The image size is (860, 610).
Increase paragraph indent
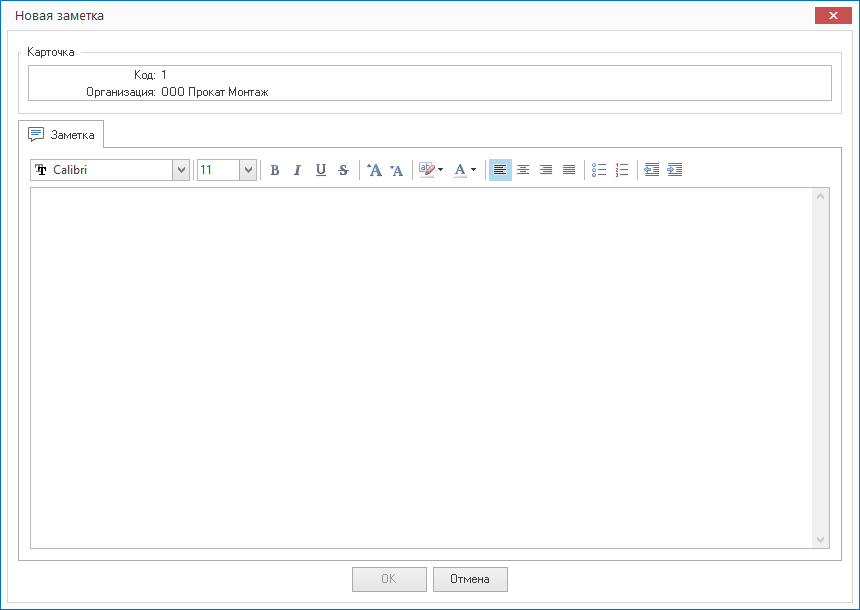coord(675,170)
